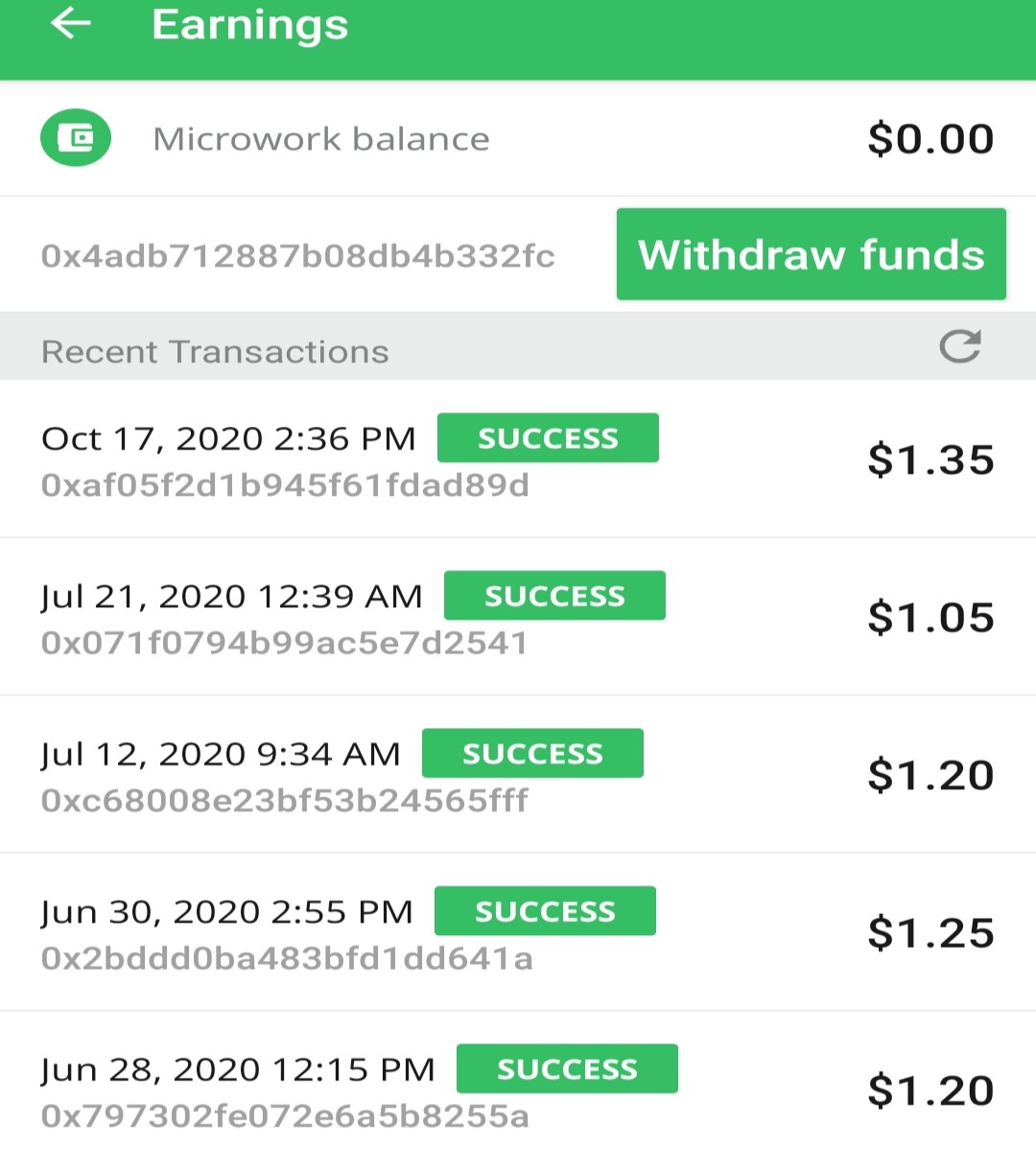Tap SUCCESS badge on Jun 30 transaction

coord(545,911)
